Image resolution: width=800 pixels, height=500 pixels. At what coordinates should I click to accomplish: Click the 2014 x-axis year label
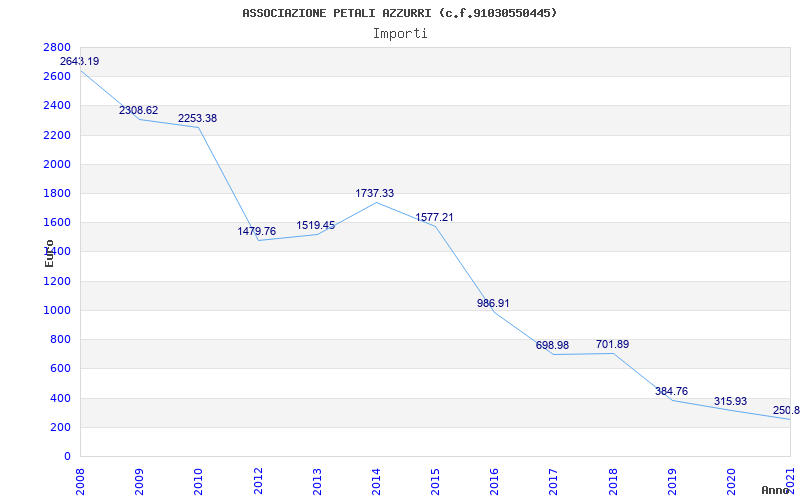tap(377, 482)
